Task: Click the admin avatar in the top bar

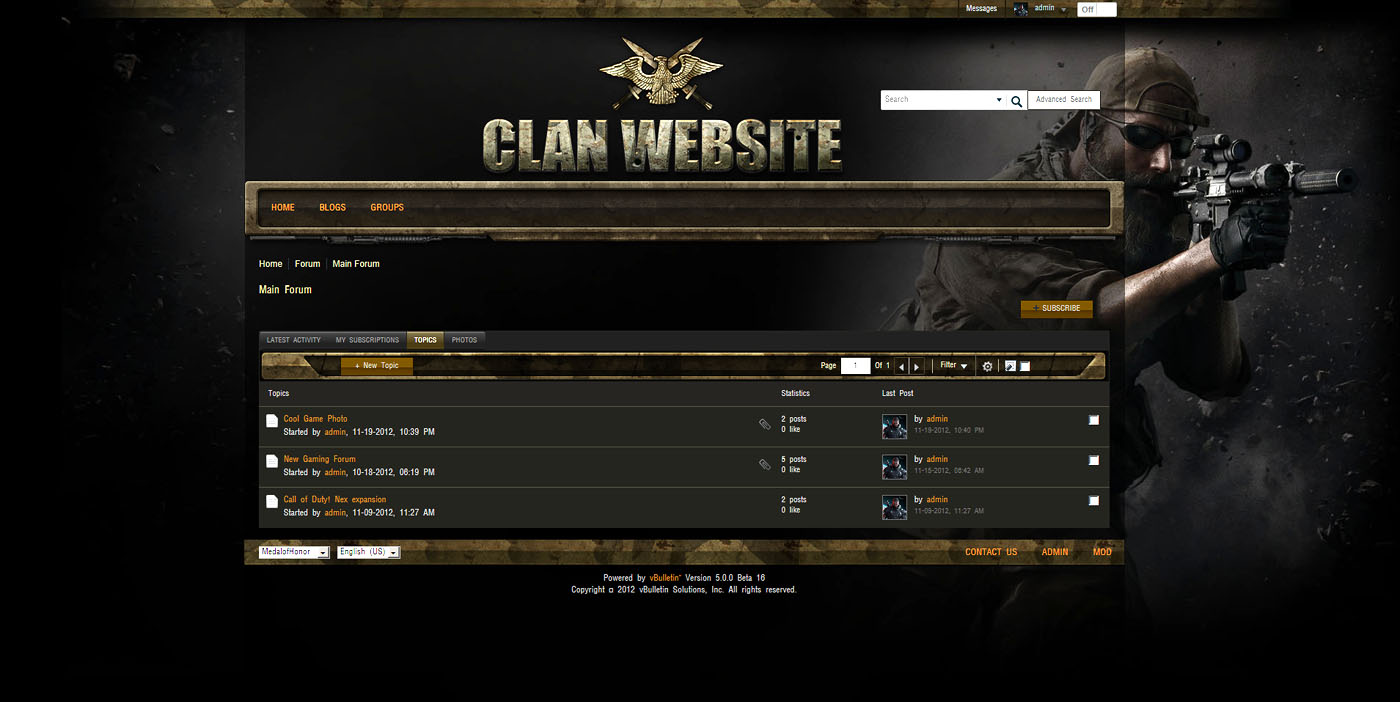Action: point(1021,9)
